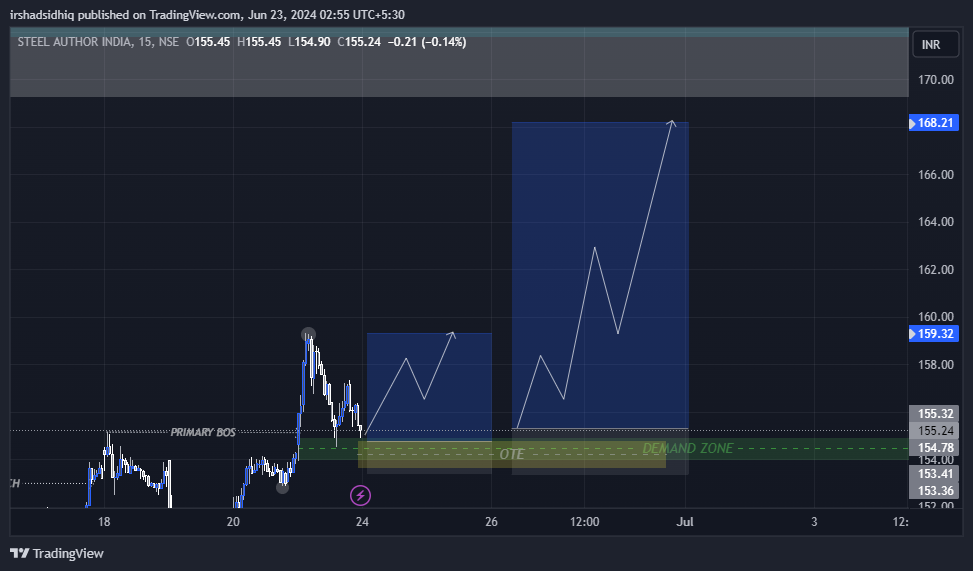Click the 26 date on time axis
Viewport: 973px width, 571px height.
[x=491, y=521]
